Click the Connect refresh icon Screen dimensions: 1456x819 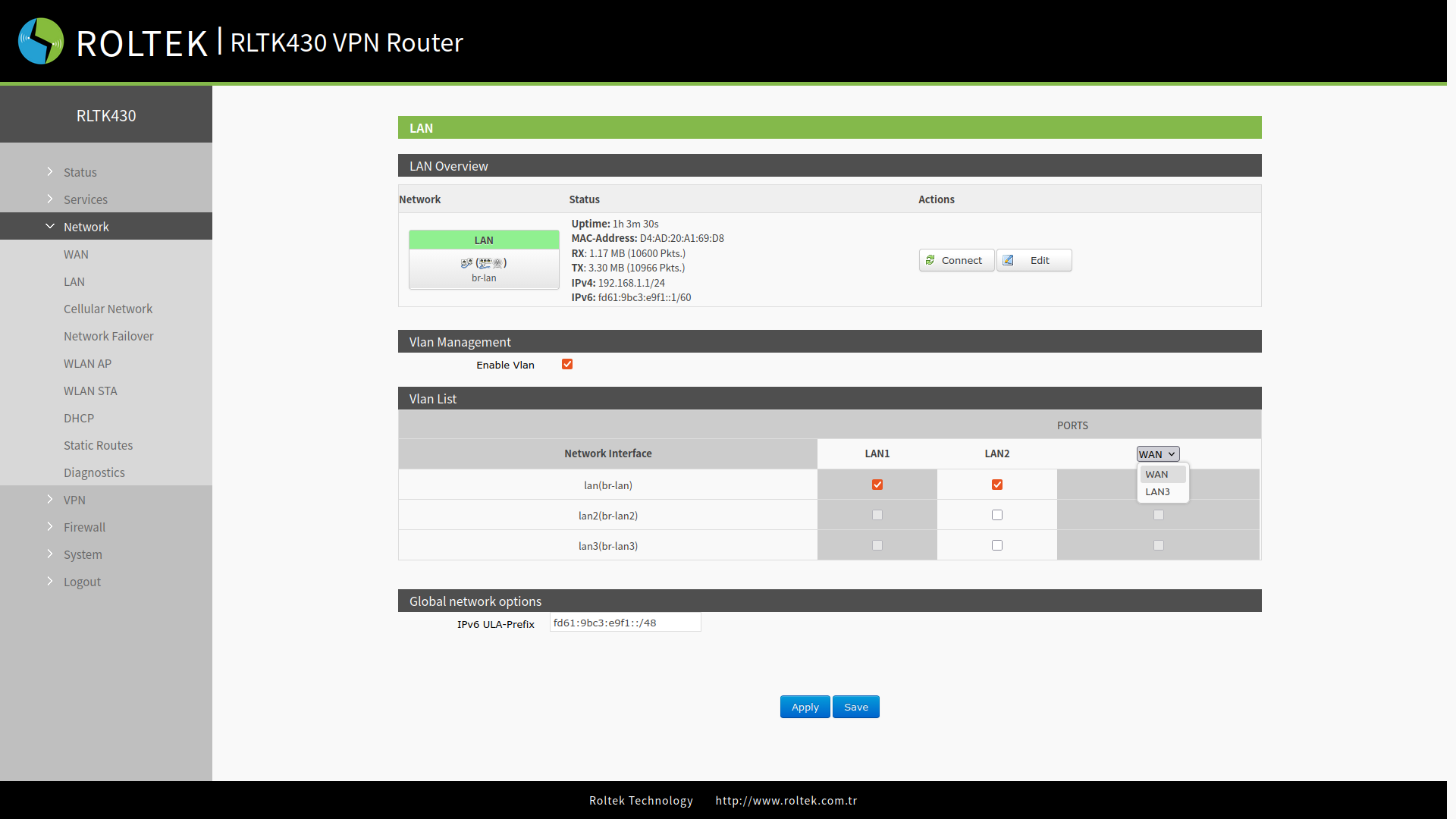click(930, 260)
